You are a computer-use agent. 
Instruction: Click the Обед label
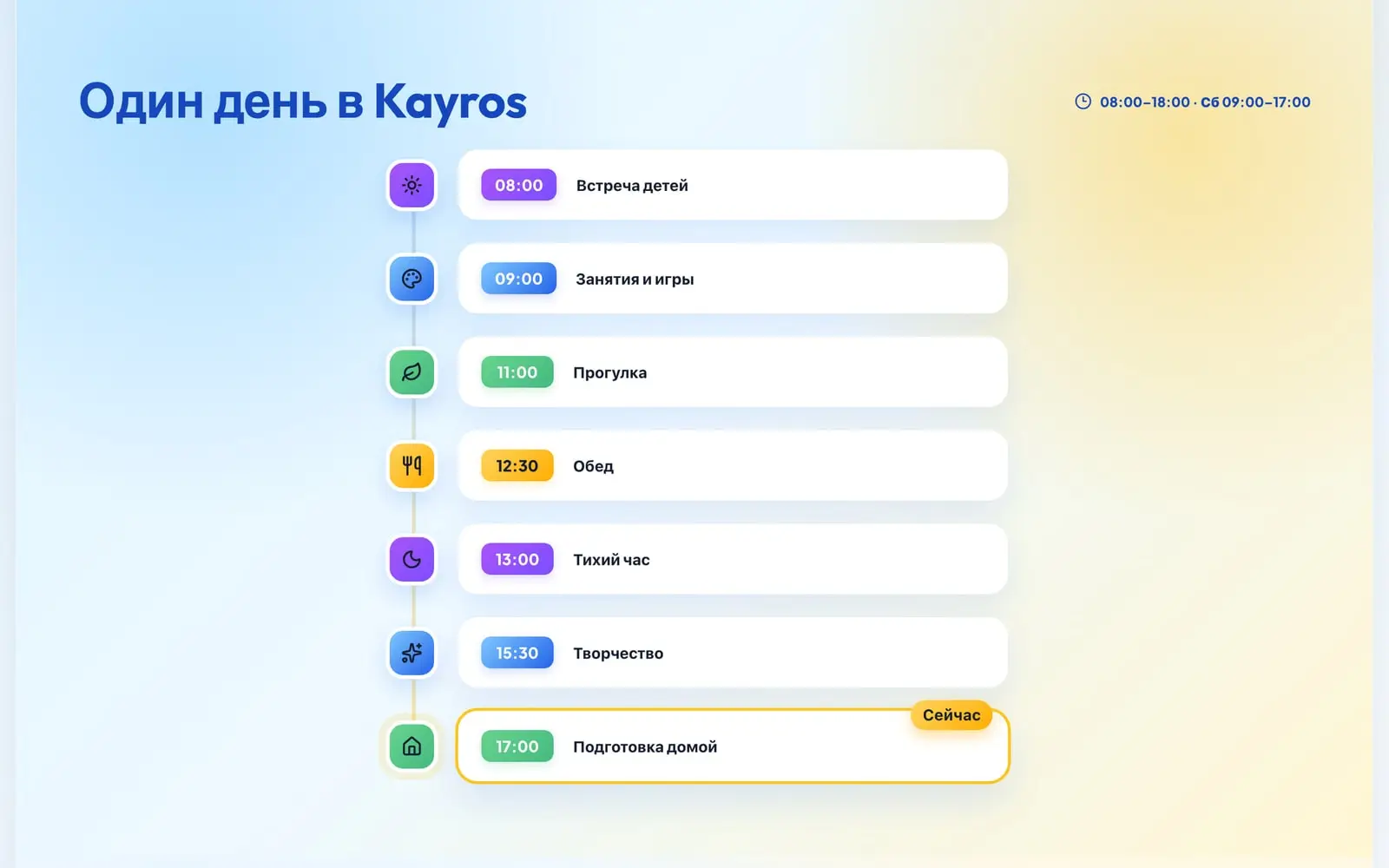[x=593, y=466]
